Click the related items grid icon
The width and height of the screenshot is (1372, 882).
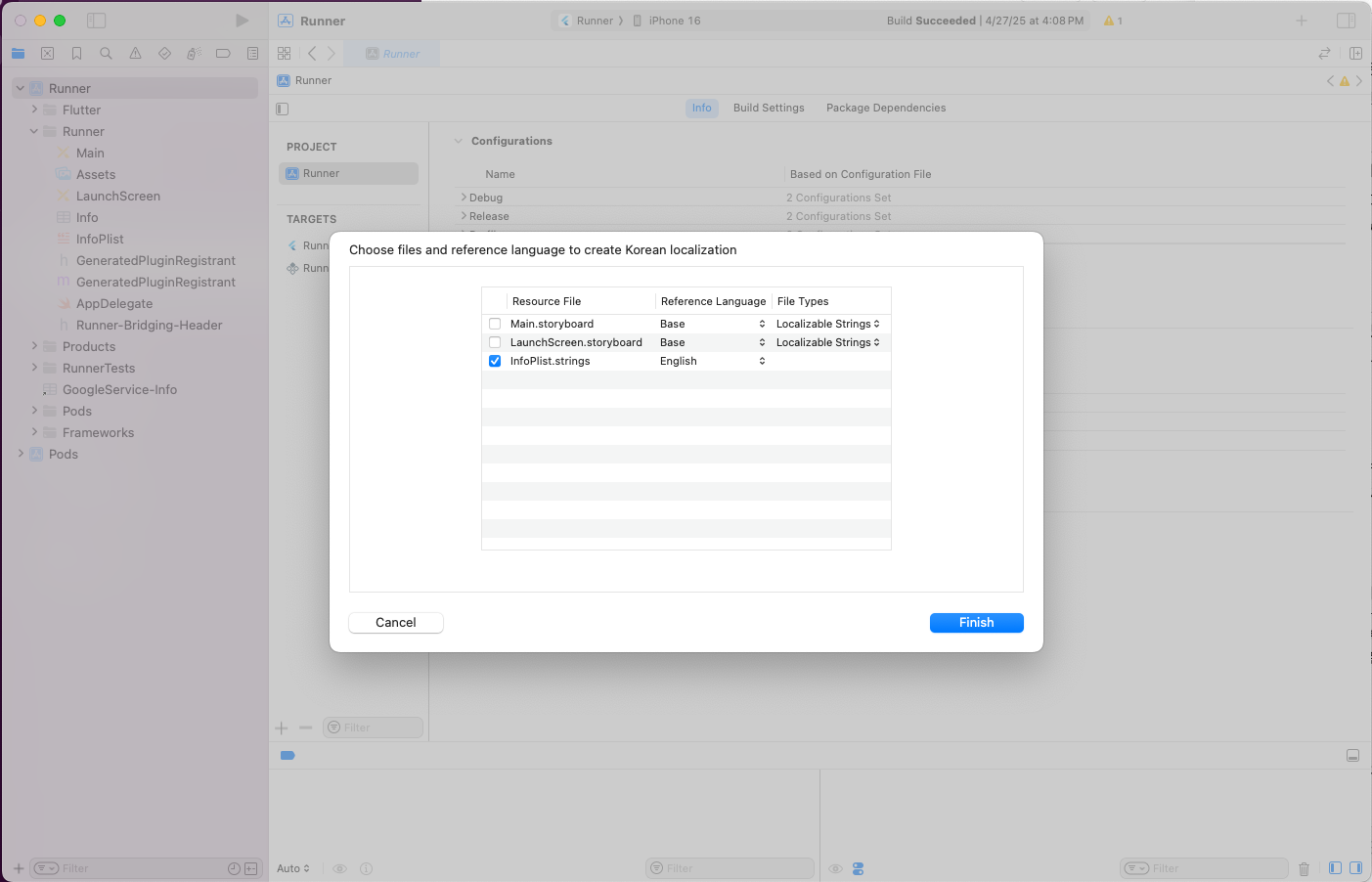[285, 54]
